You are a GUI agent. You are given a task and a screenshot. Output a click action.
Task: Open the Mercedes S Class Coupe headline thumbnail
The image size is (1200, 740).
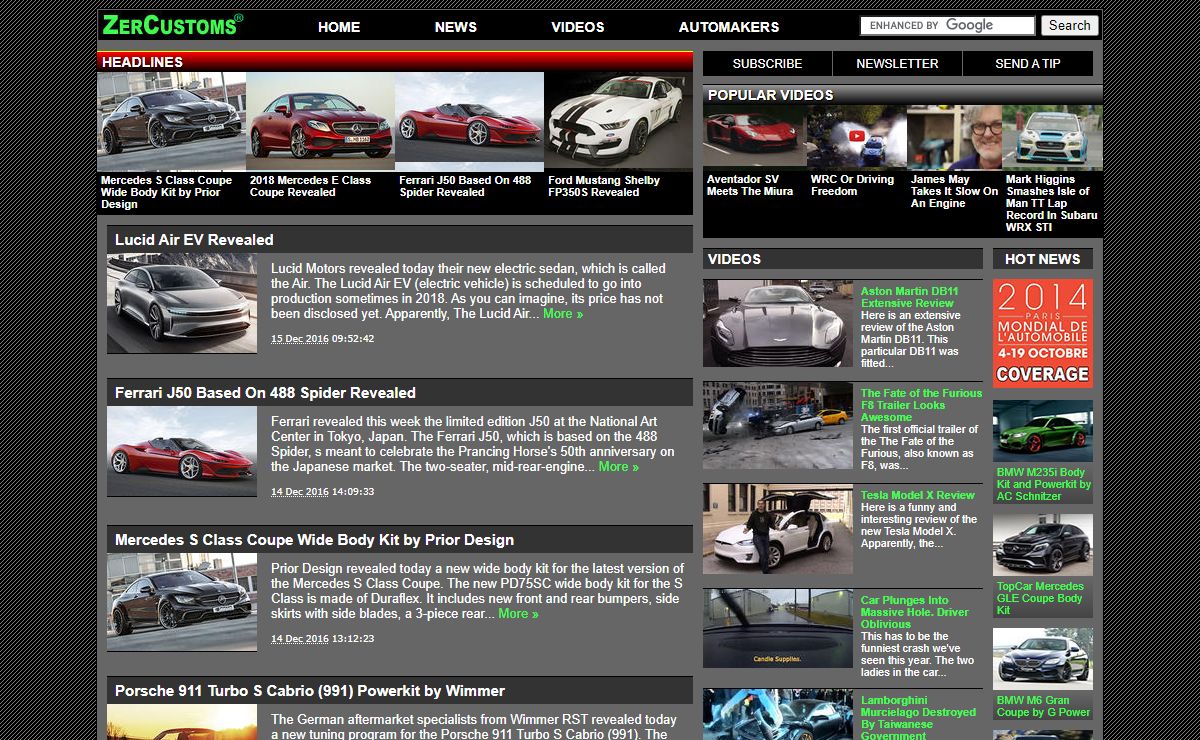coord(171,122)
